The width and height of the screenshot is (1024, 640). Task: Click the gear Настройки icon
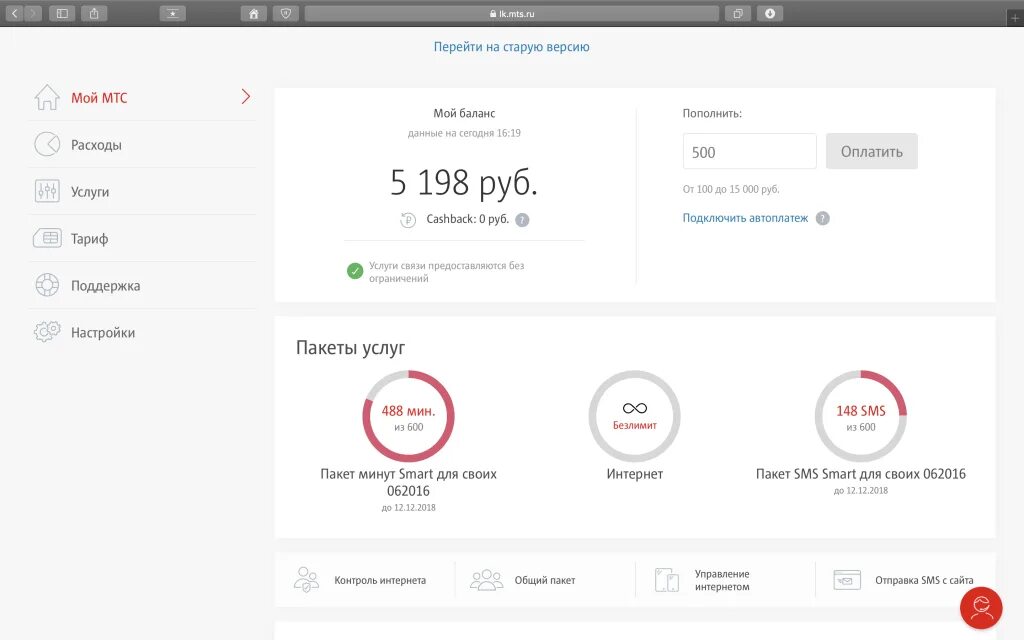pyautogui.click(x=47, y=332)
